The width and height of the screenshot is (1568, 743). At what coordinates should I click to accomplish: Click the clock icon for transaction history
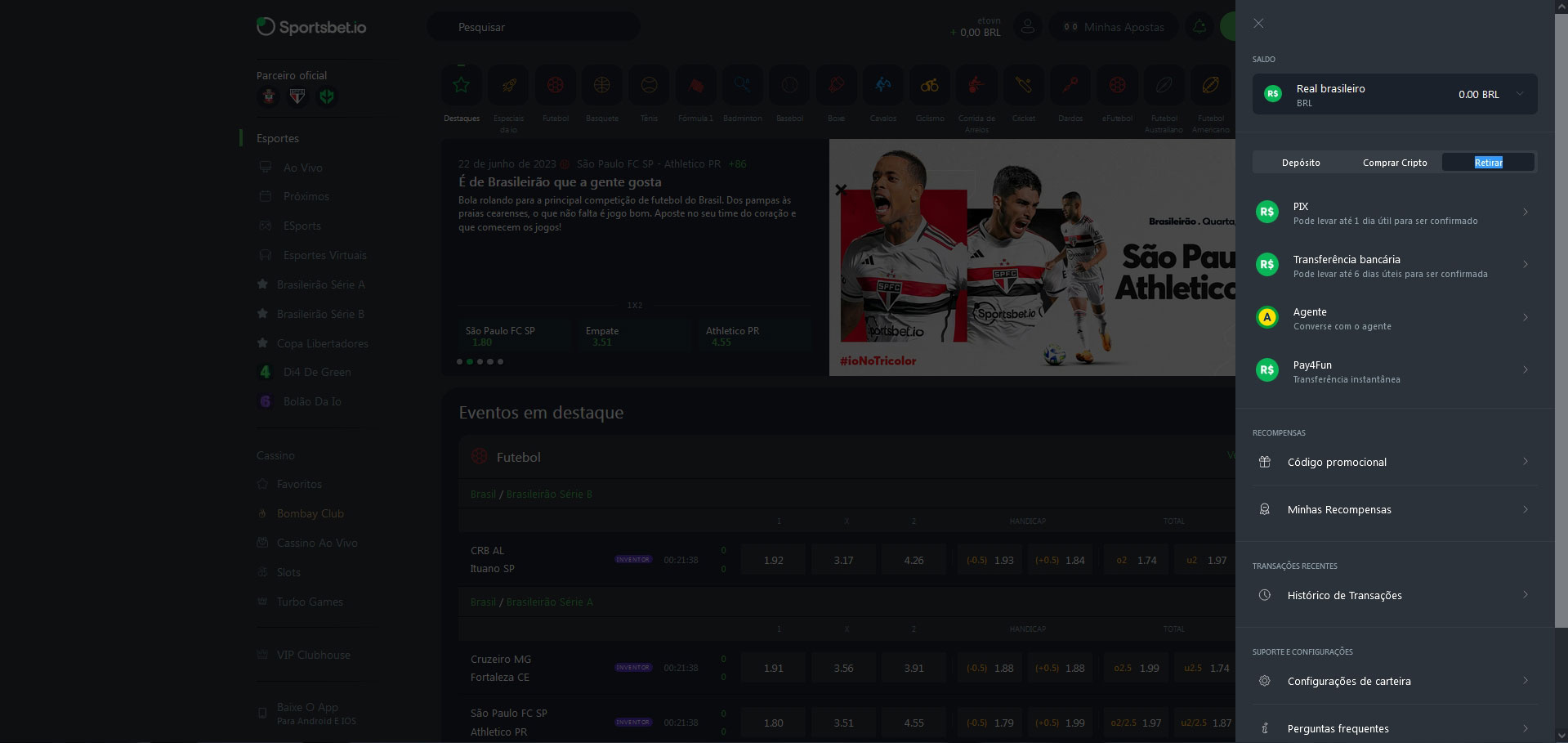coord(1264,595)
